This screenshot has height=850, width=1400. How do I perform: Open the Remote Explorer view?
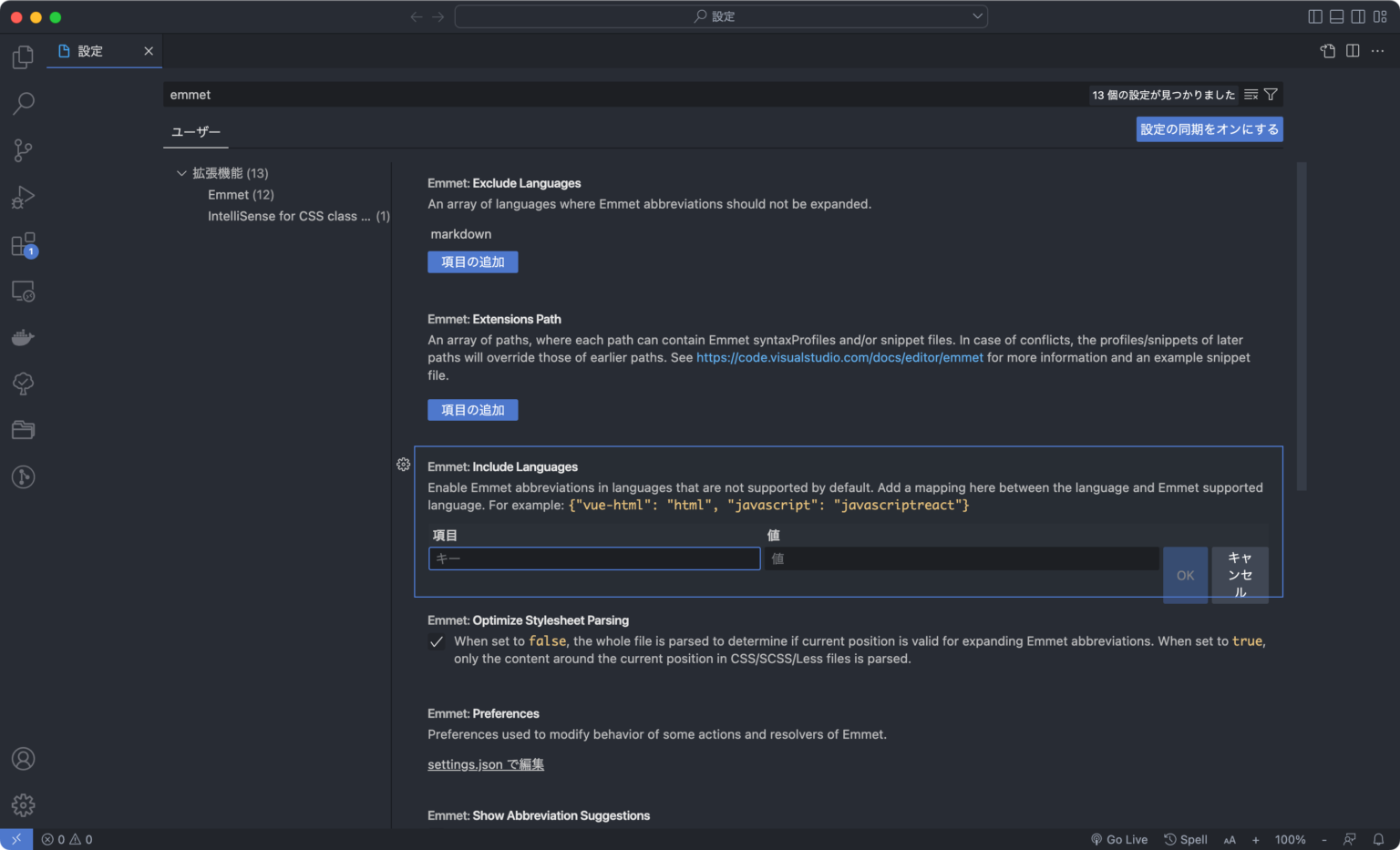23,291
